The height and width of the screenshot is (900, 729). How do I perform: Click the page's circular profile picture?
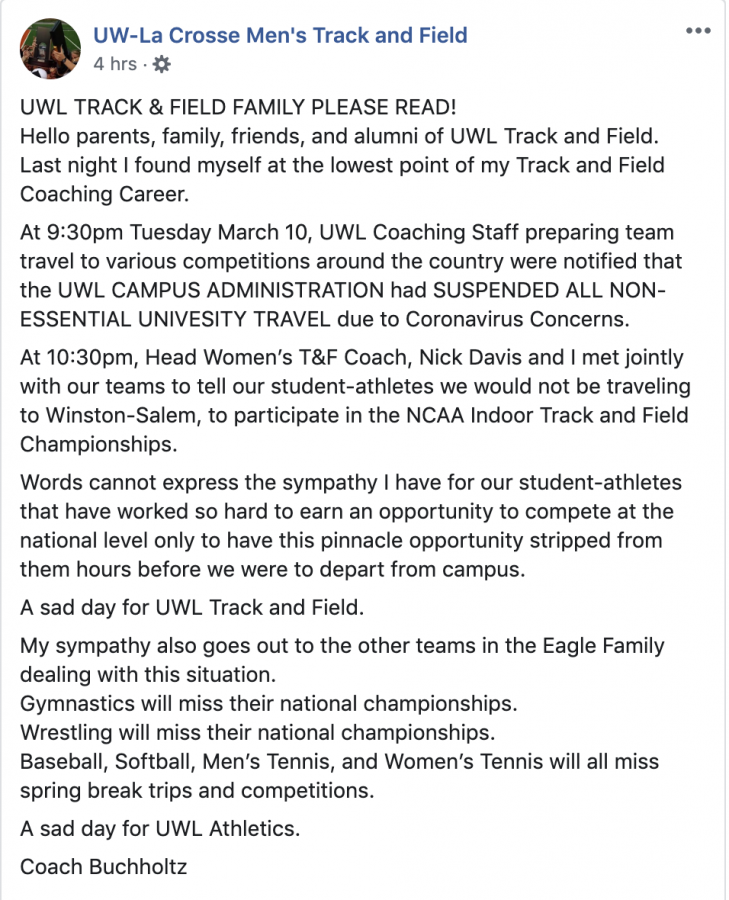pos(50,48)
